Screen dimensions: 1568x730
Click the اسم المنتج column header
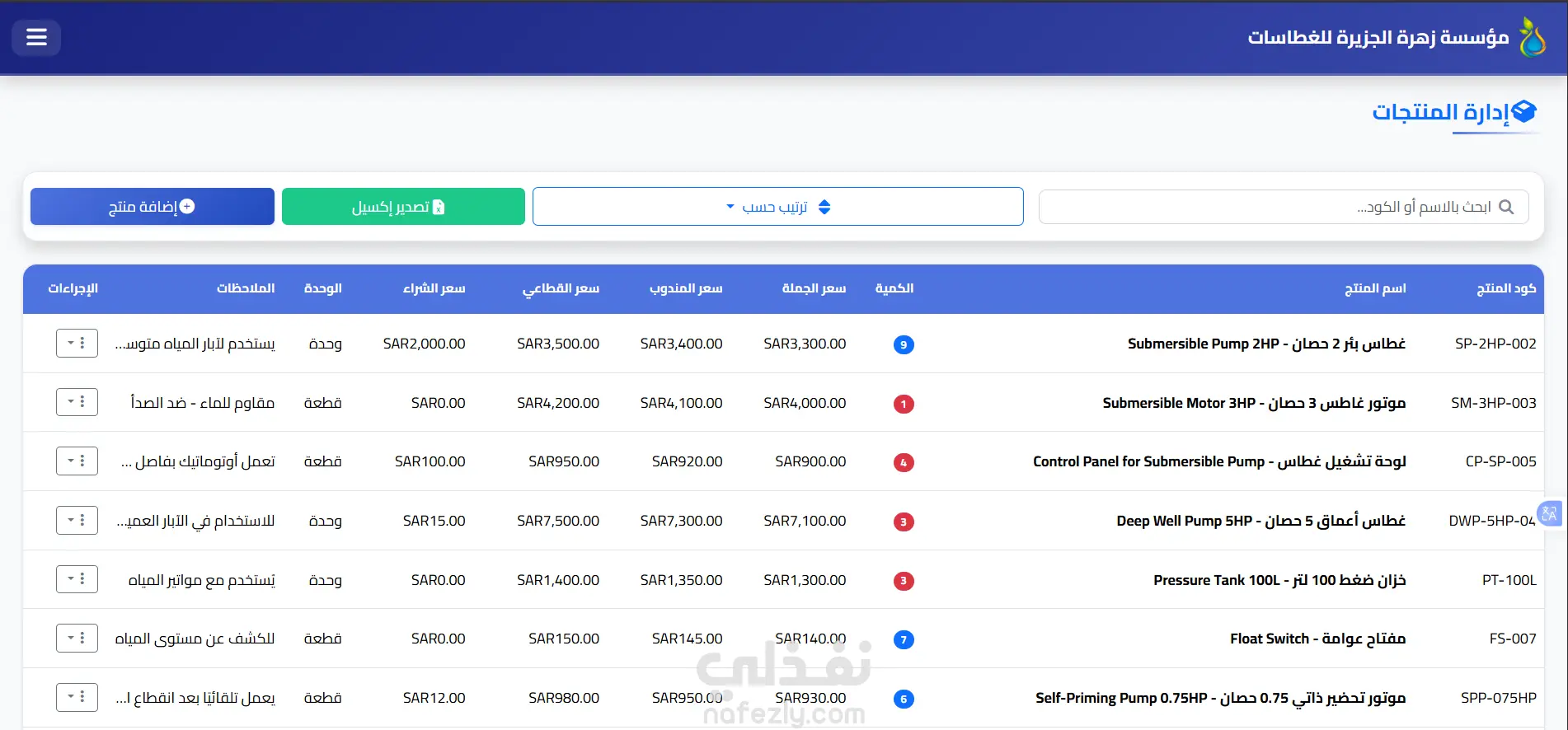1375,288
